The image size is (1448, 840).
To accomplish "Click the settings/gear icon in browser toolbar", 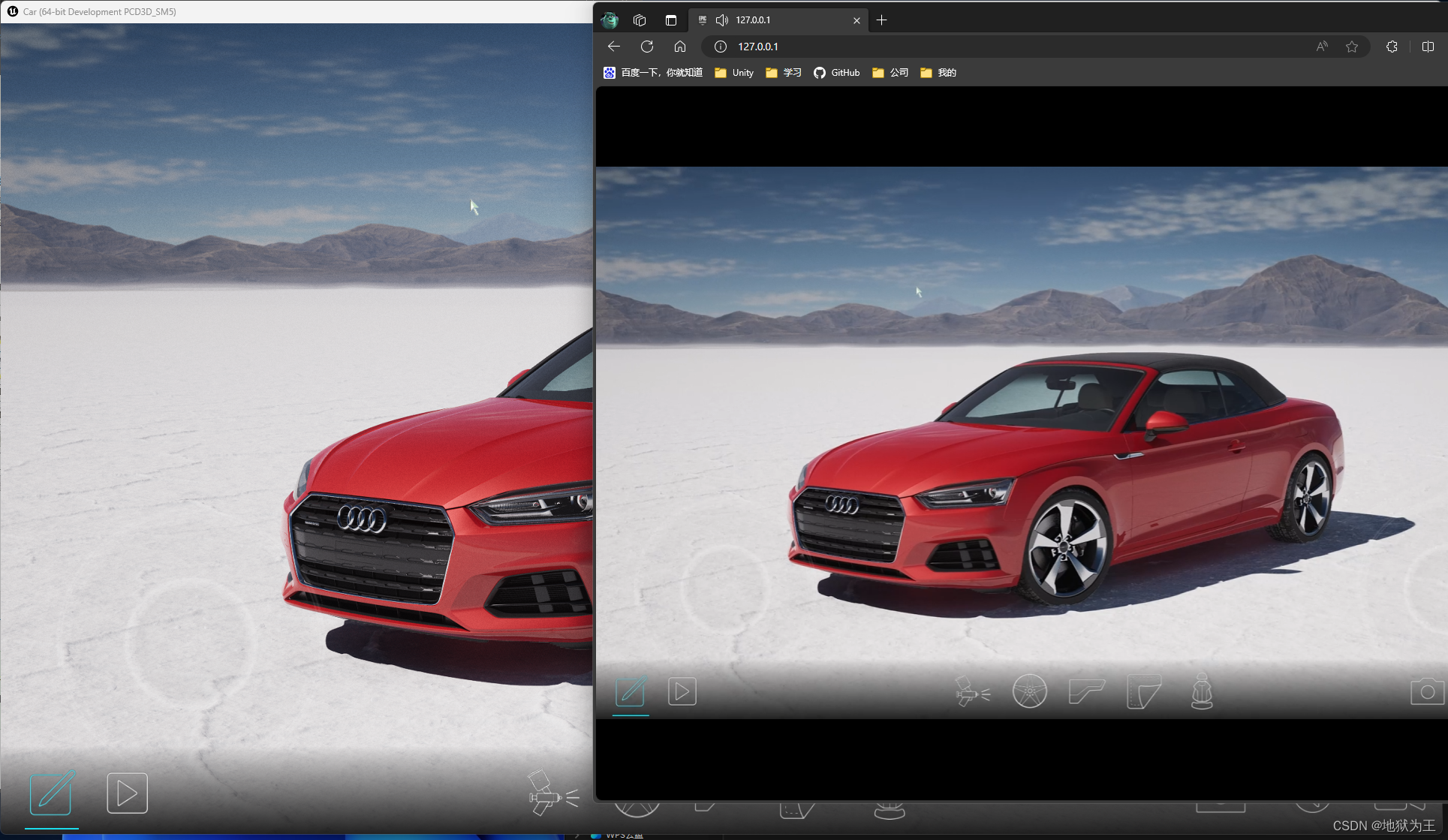I will tap(1390, 46).
